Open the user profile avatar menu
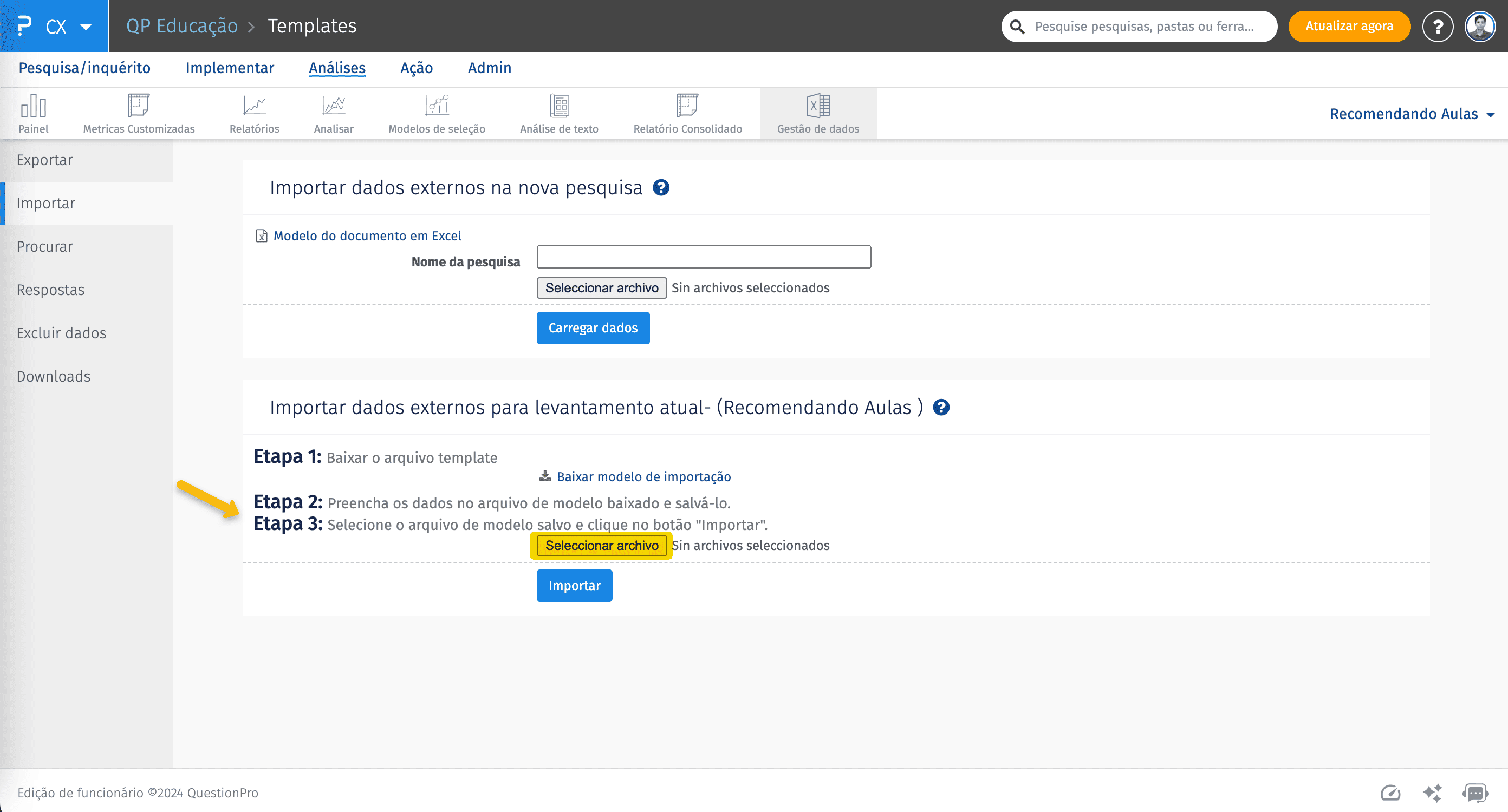The height and width of the screenshot is (812, 1508). (x=1480, y=27)
